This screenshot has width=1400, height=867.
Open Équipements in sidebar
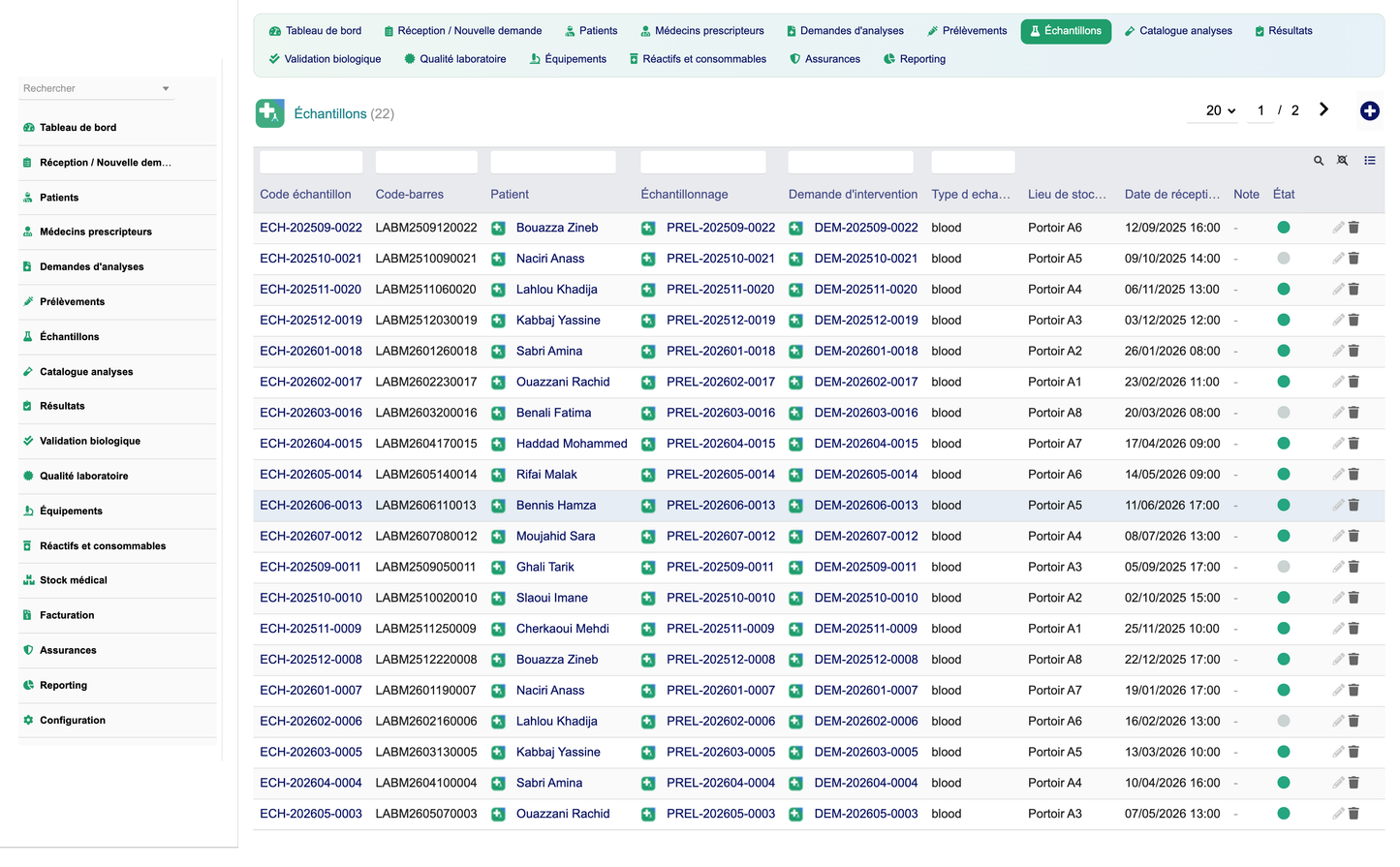click(71, 511)
